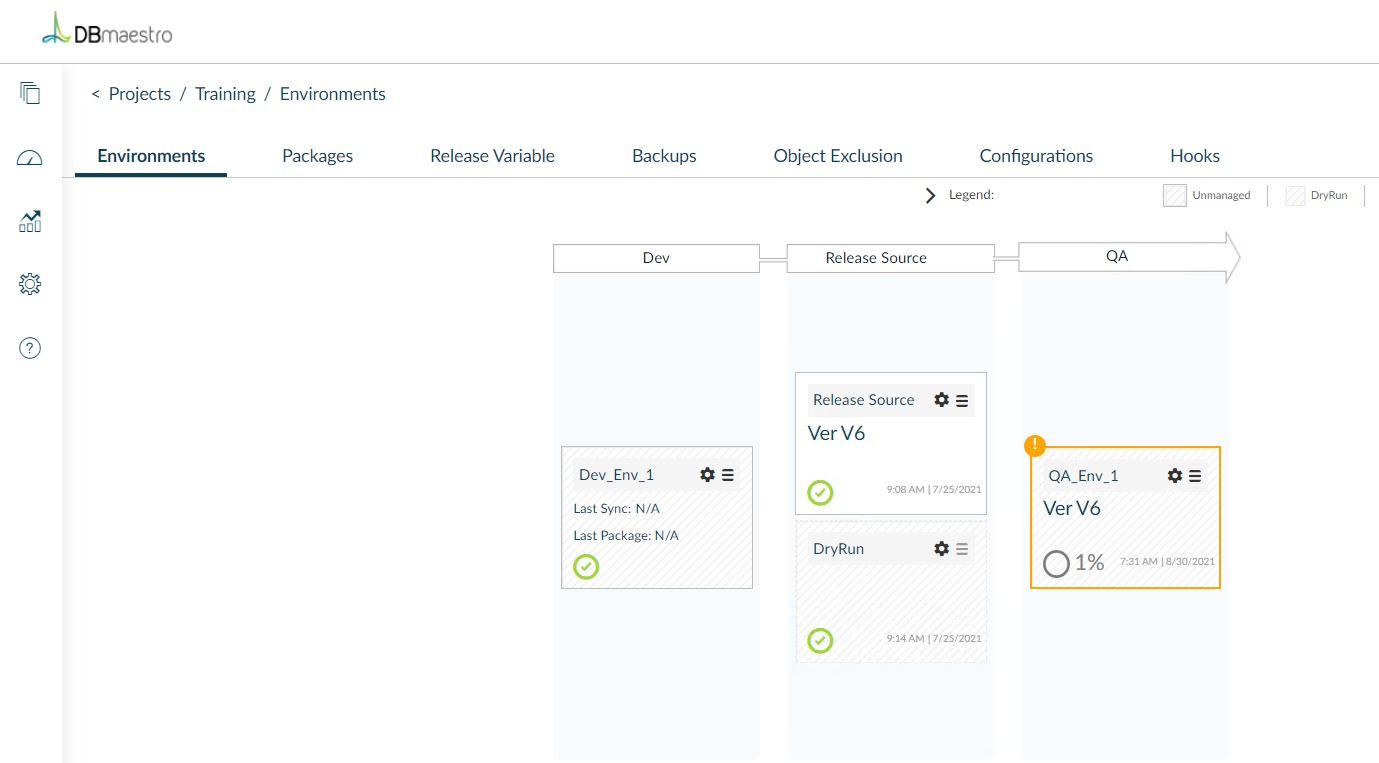Go back to Projects via the breadcrumb link
Viewport: 1379px width, 763px height.
click(140, 93)
